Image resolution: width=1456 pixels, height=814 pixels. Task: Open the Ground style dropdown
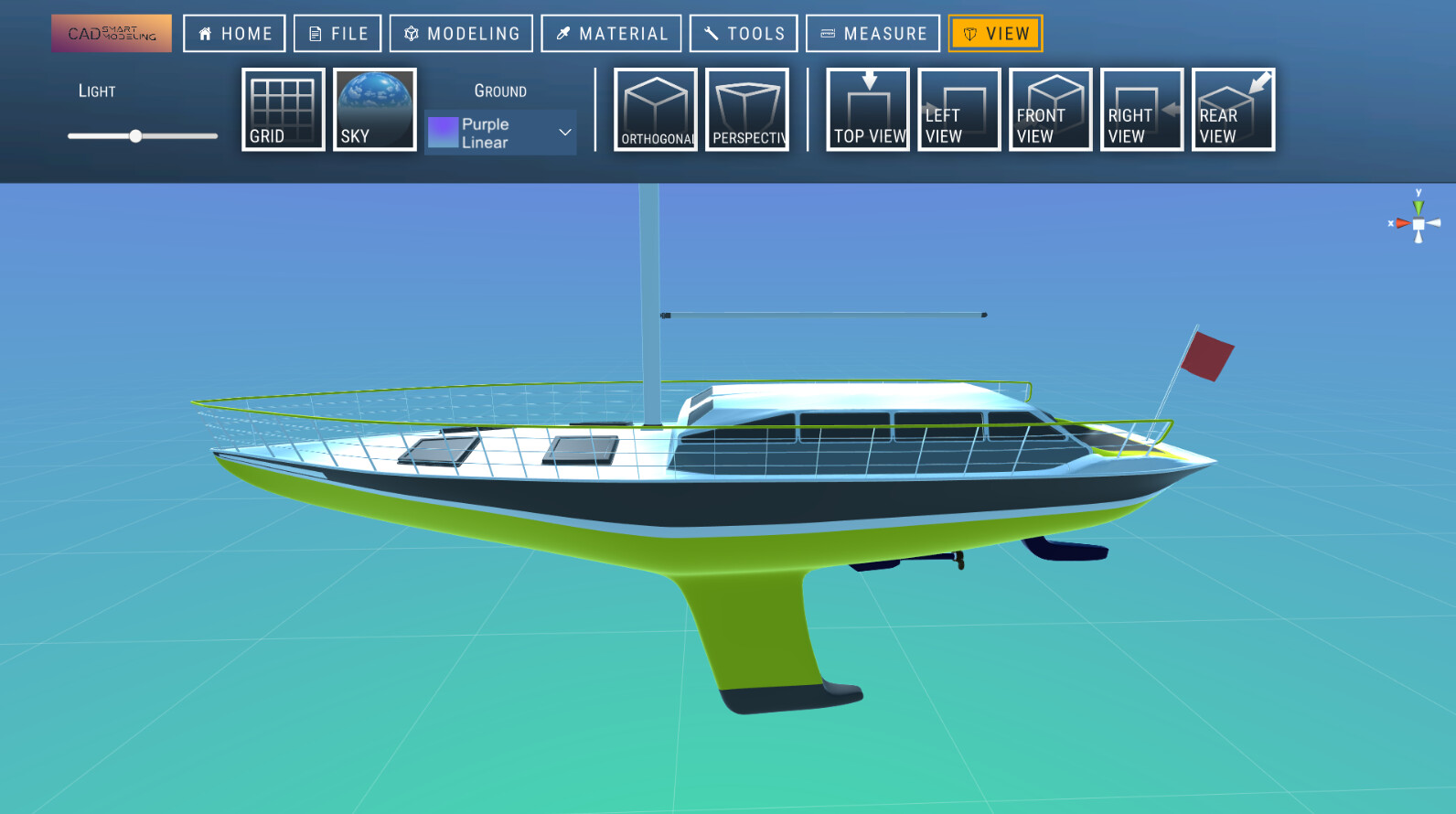(500, 133)
